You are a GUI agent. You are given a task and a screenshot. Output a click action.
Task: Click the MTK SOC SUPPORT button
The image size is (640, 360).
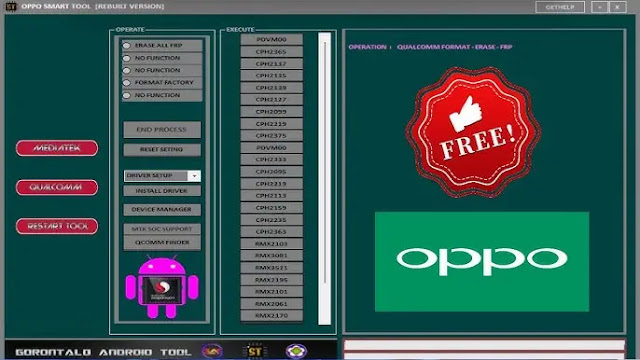pos(162,229)
